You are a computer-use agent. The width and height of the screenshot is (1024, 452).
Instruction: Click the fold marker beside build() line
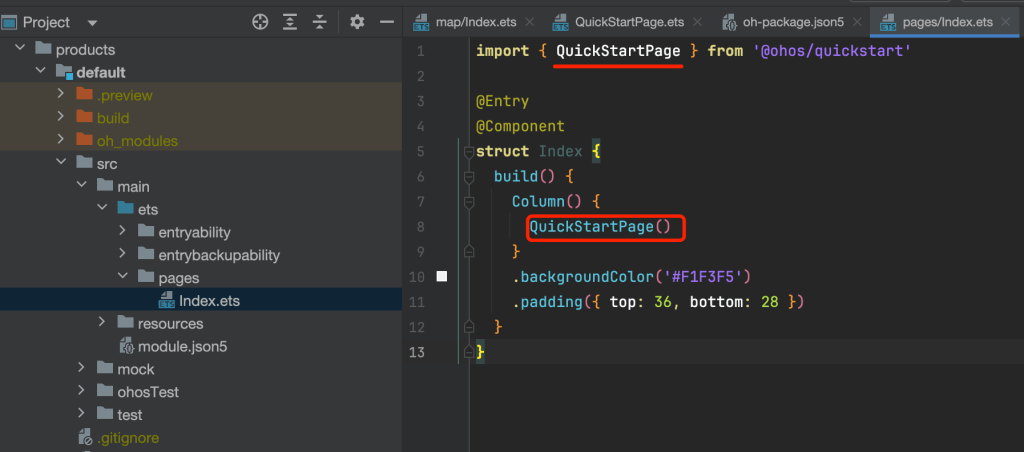pos(468,177)
